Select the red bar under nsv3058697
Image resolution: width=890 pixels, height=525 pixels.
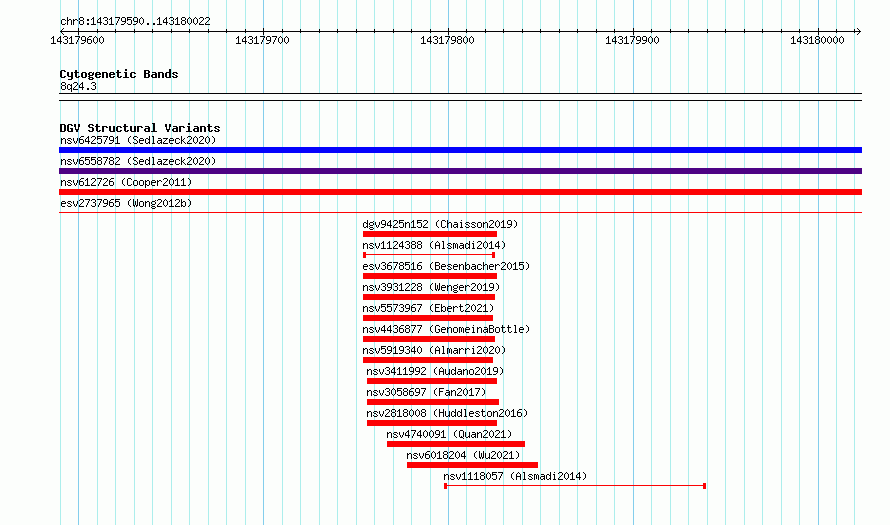coord(433,402)
